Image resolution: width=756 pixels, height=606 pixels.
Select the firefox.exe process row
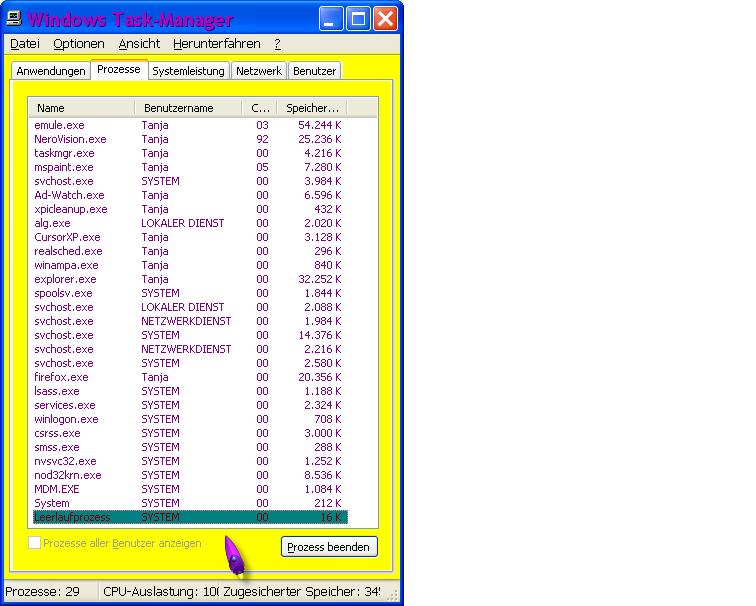coord(61,377)
